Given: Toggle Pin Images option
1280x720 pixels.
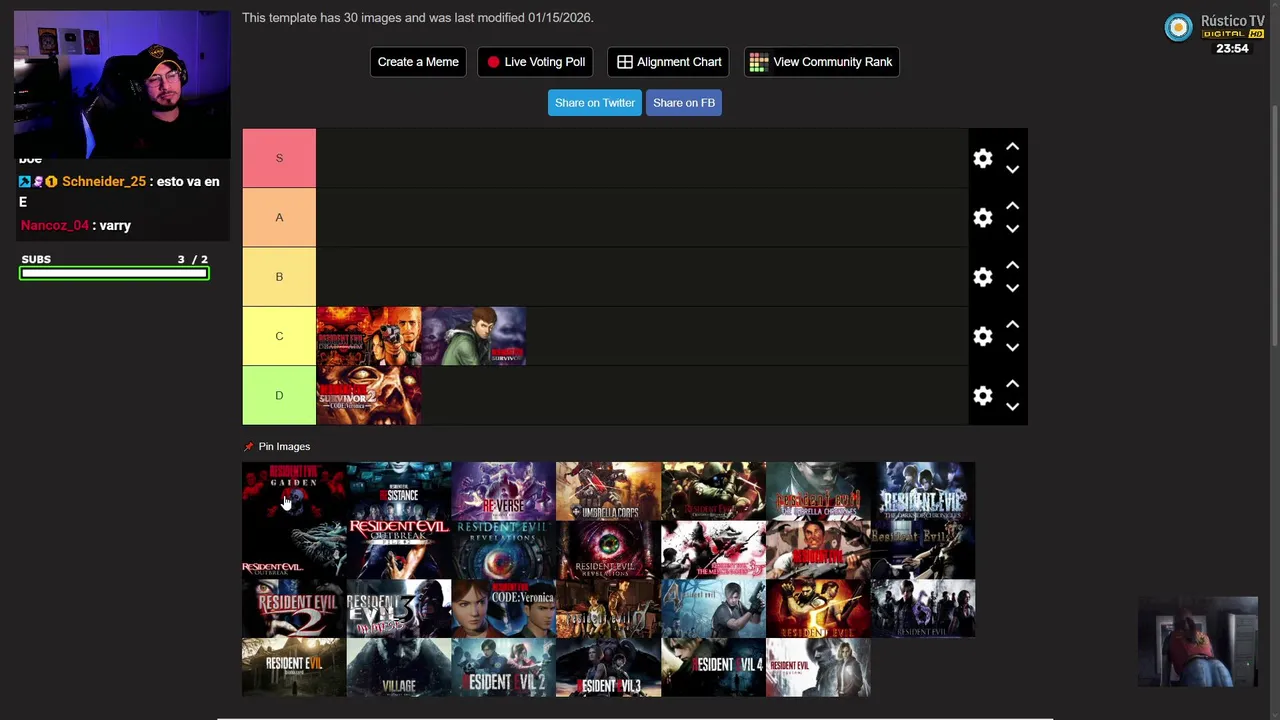Looking at the screenshot, I should (x=277, y=447).
